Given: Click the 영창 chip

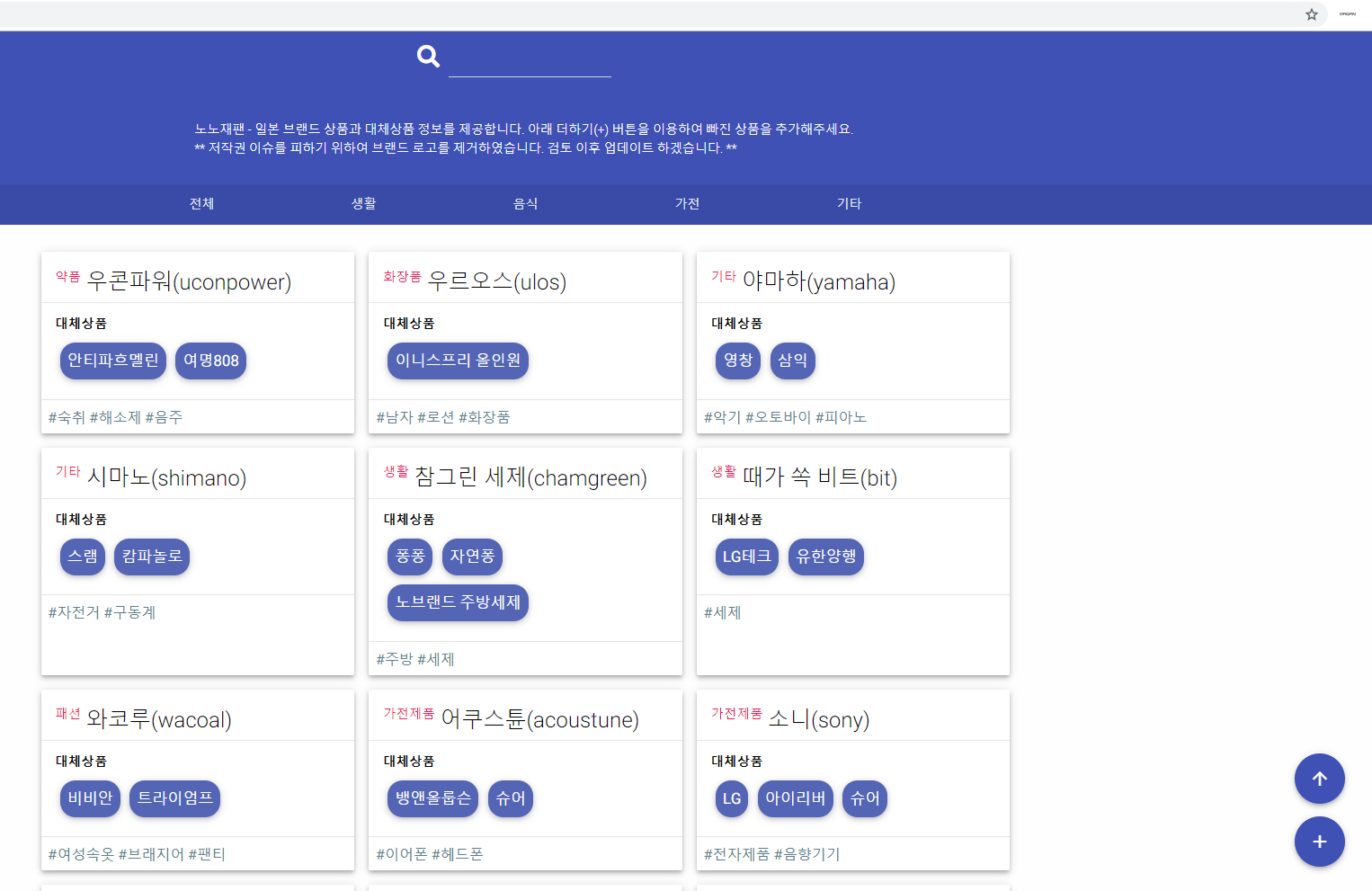Looking at the screenshot, I should (x=738, y=361).
